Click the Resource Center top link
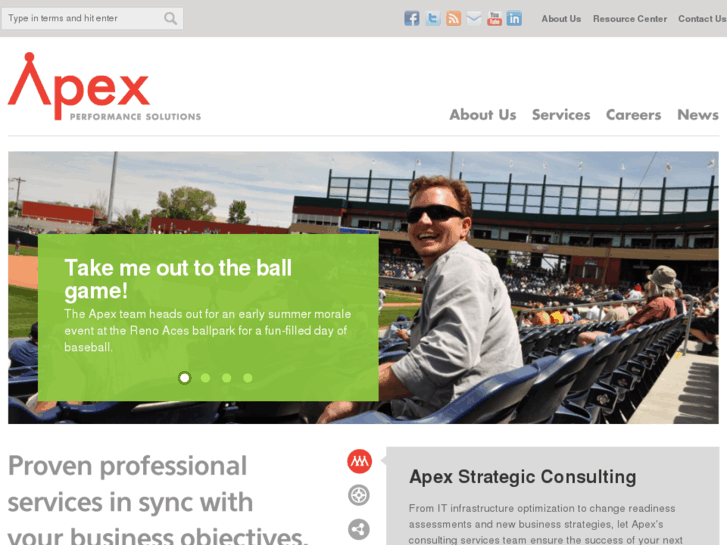 click(x=630, y=19)
